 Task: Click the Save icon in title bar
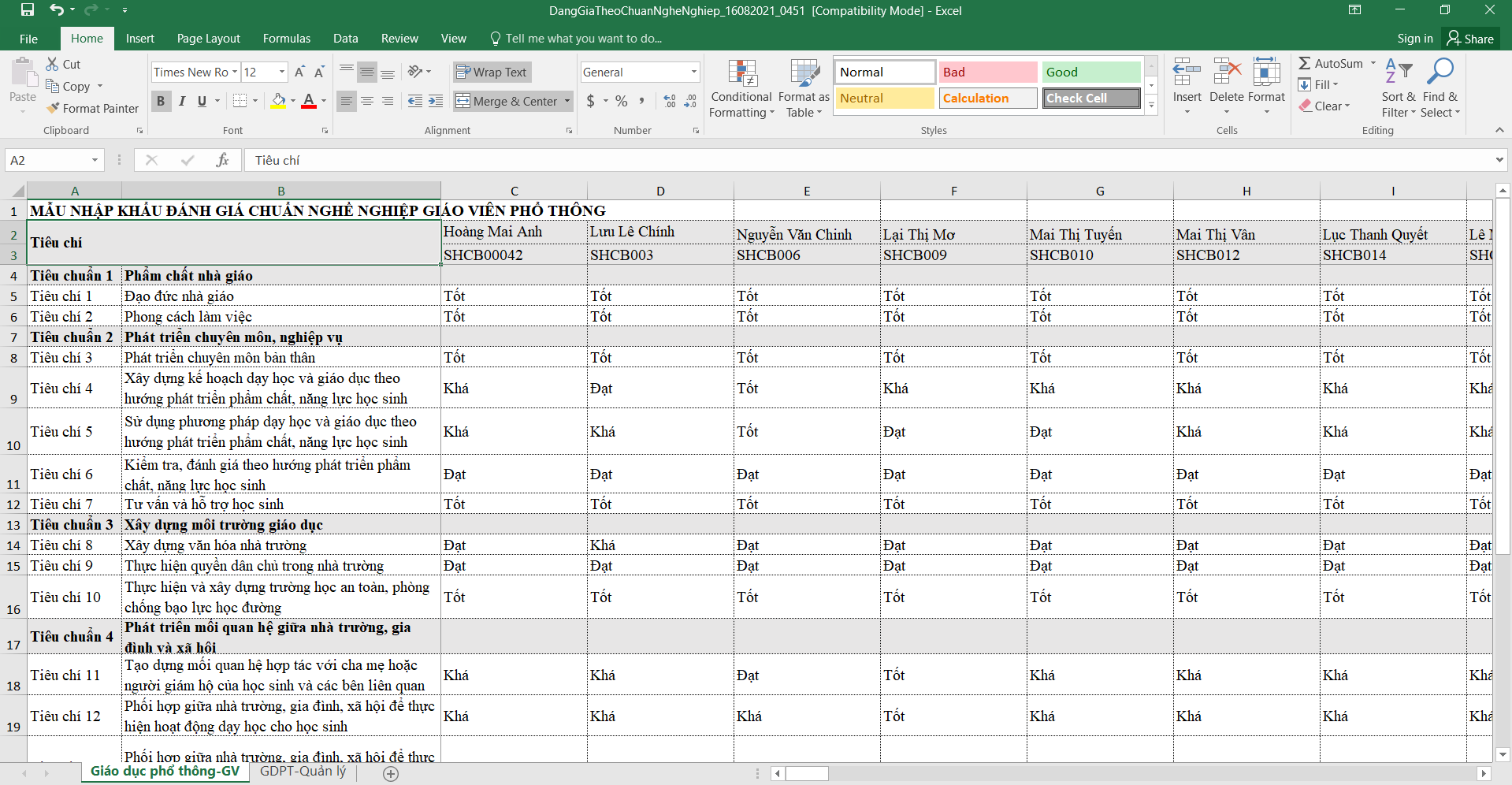coord(28,10)
